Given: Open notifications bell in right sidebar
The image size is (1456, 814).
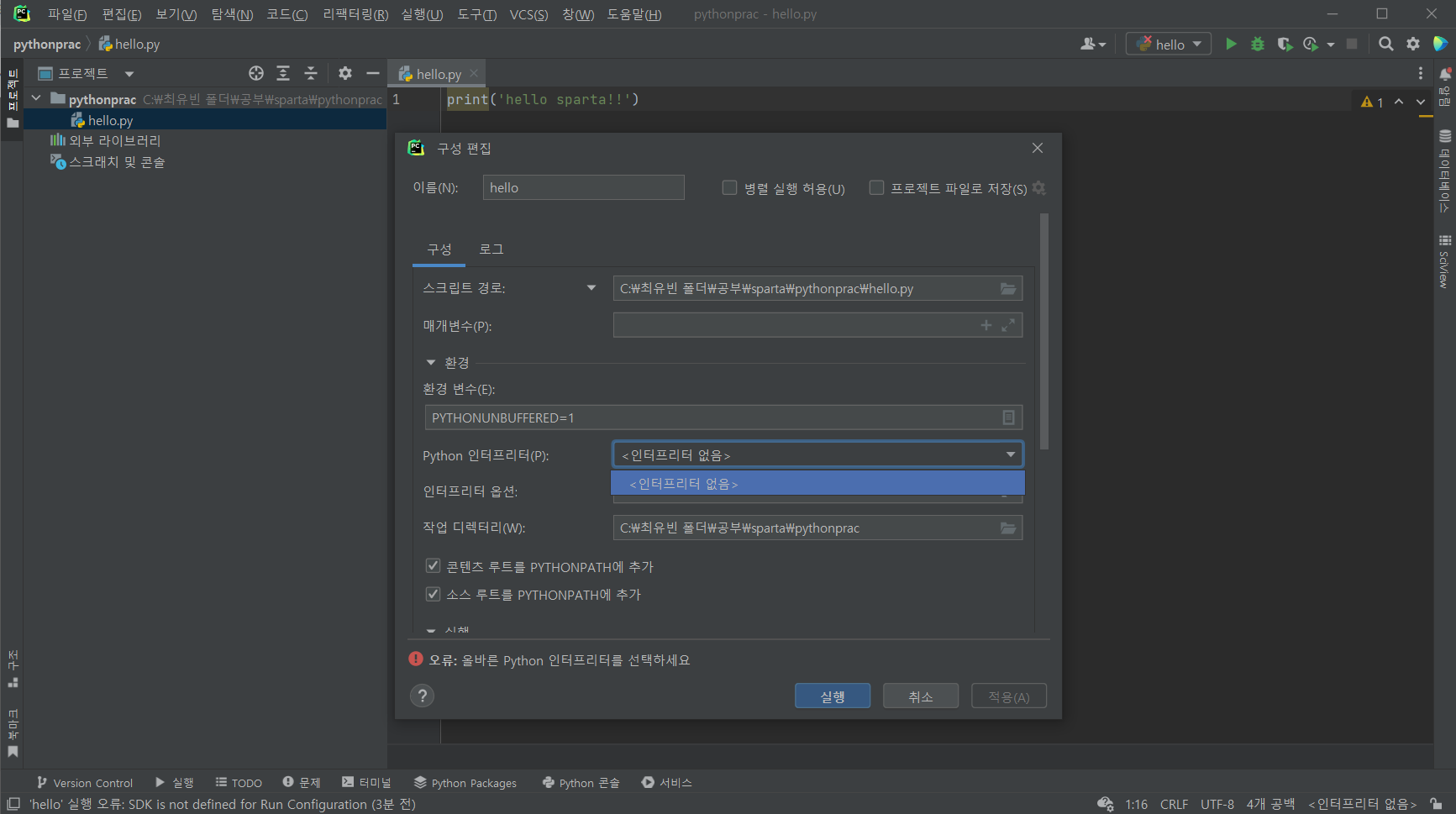Looking at the screenshot, I should 1445,74.
